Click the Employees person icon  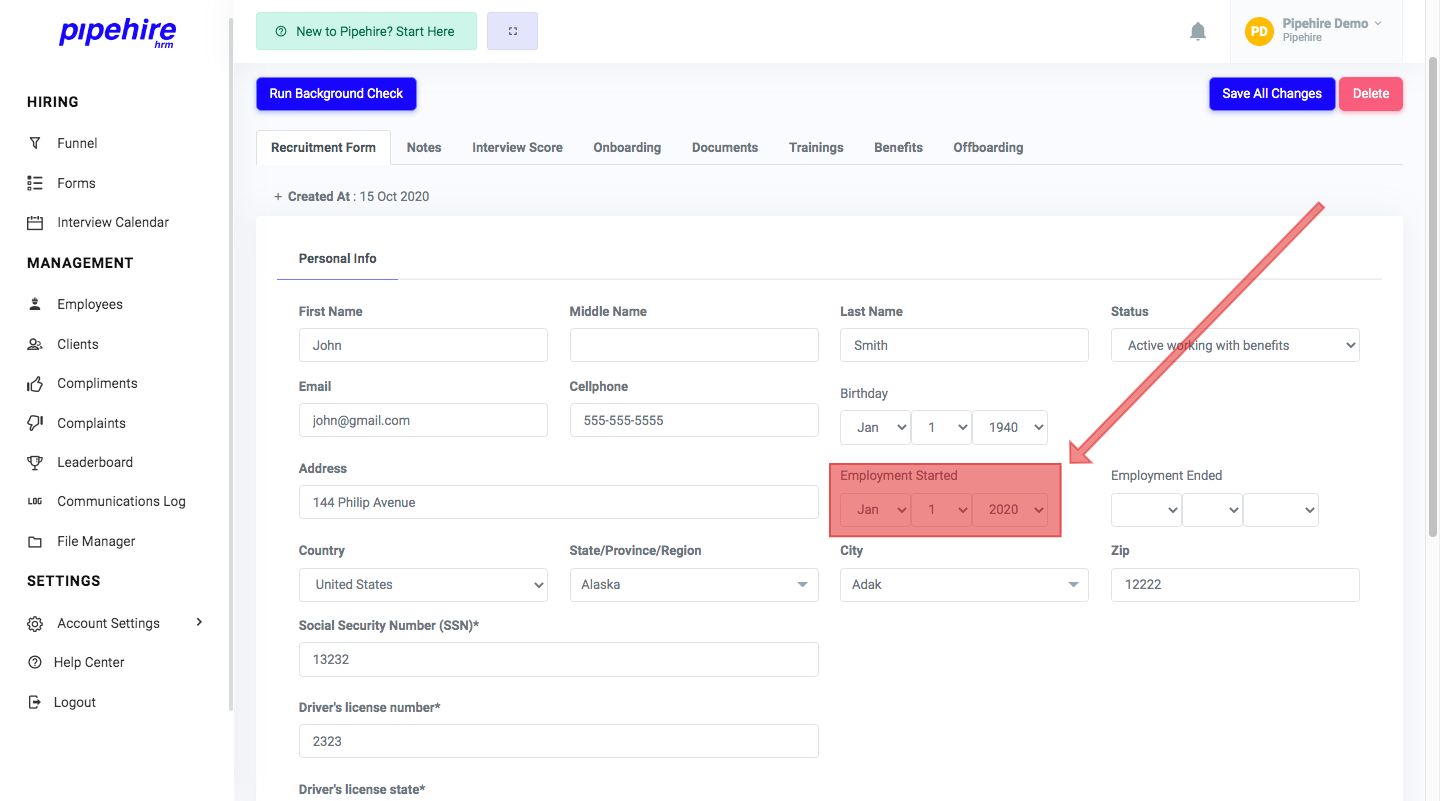(x=37, y=304)
